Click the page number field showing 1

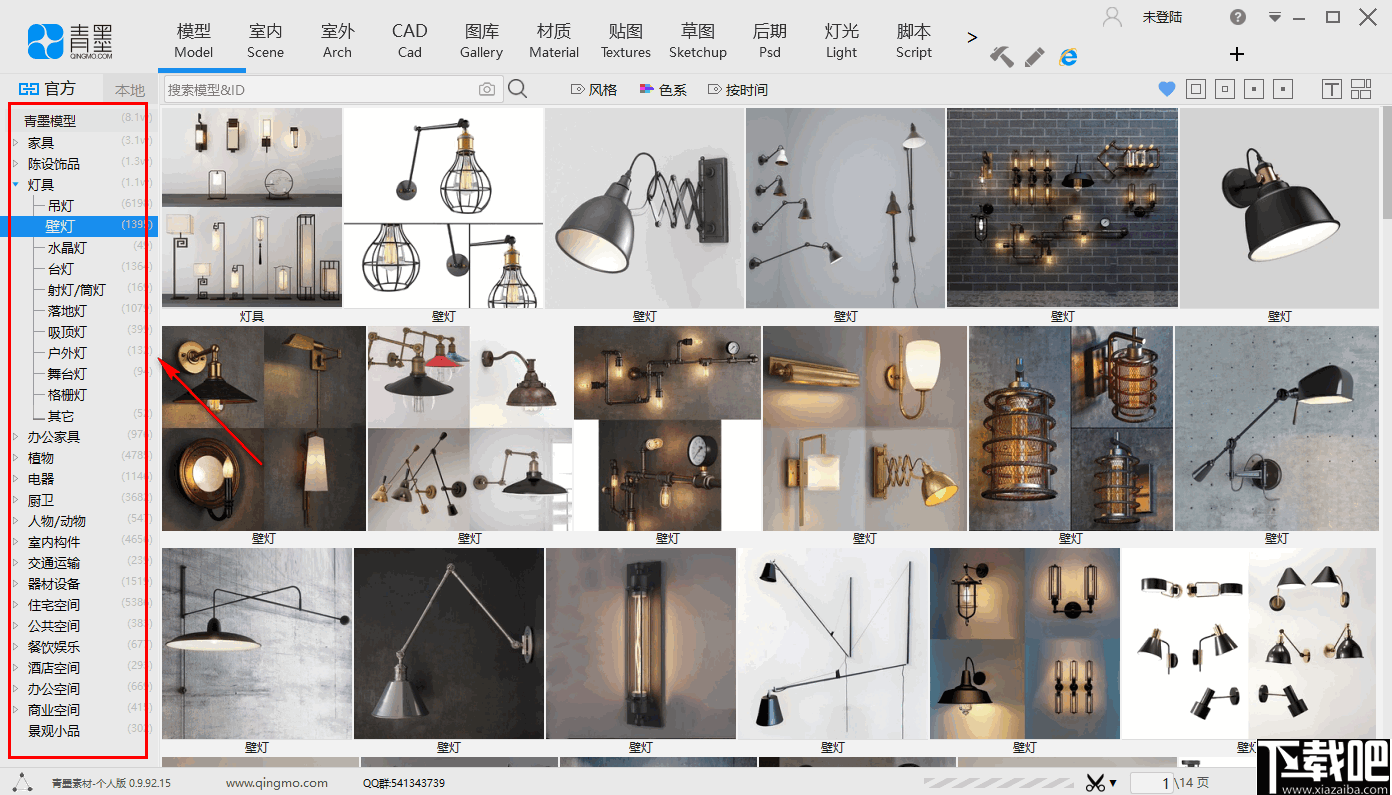1152,783
